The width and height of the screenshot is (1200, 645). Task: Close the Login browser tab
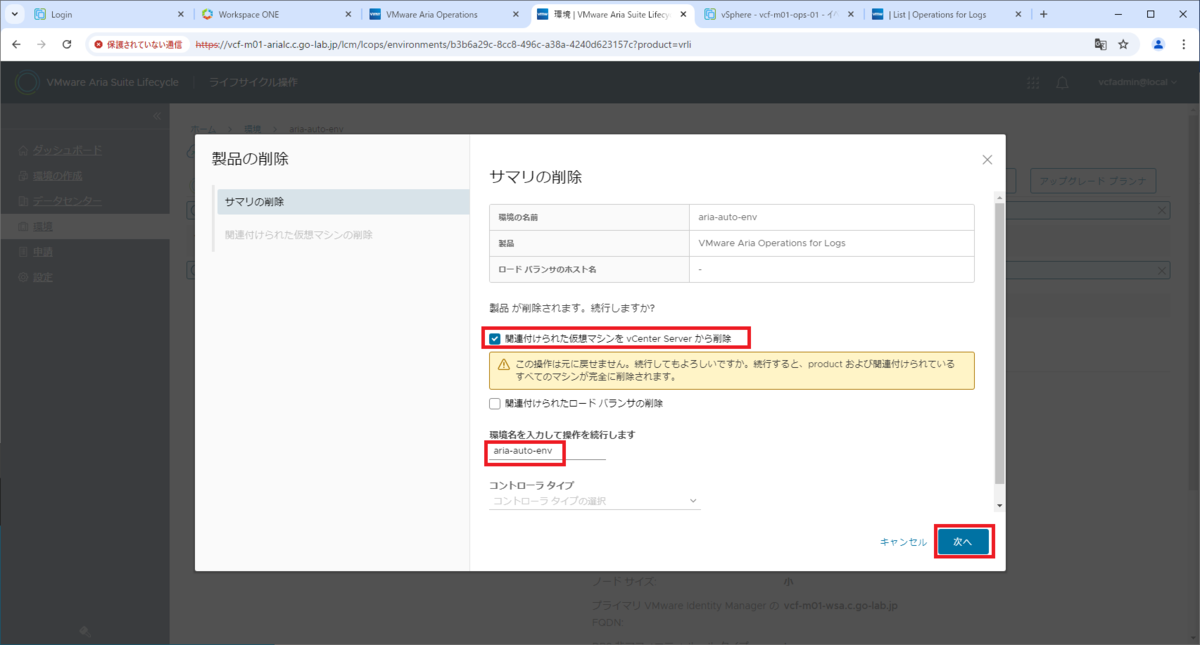click(180, 15)
